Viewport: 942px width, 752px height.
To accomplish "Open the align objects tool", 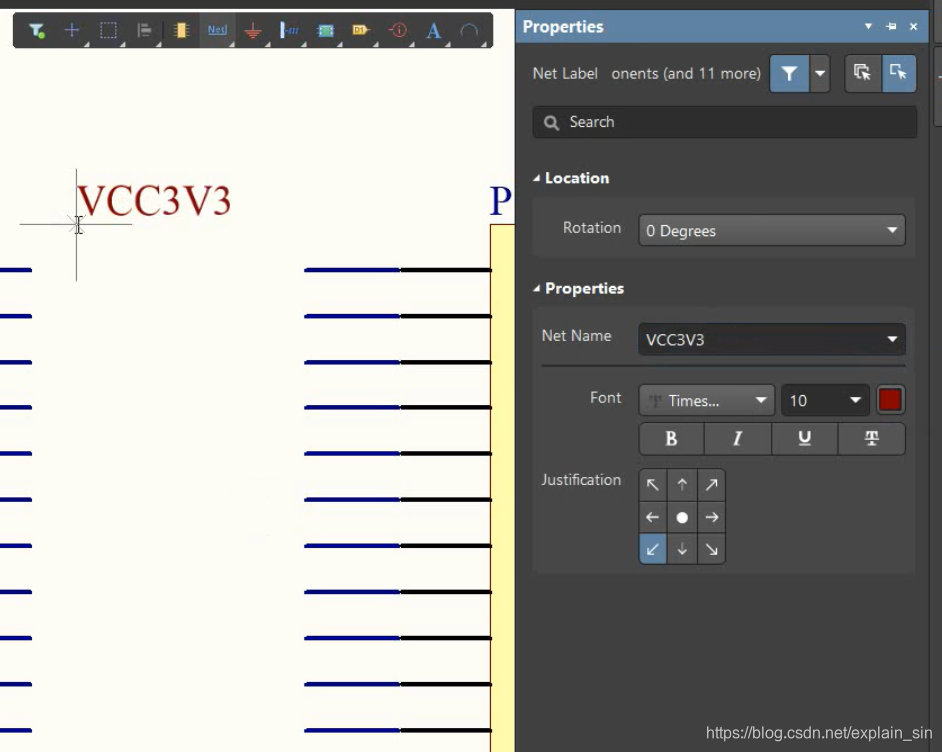I will point(144,30).
